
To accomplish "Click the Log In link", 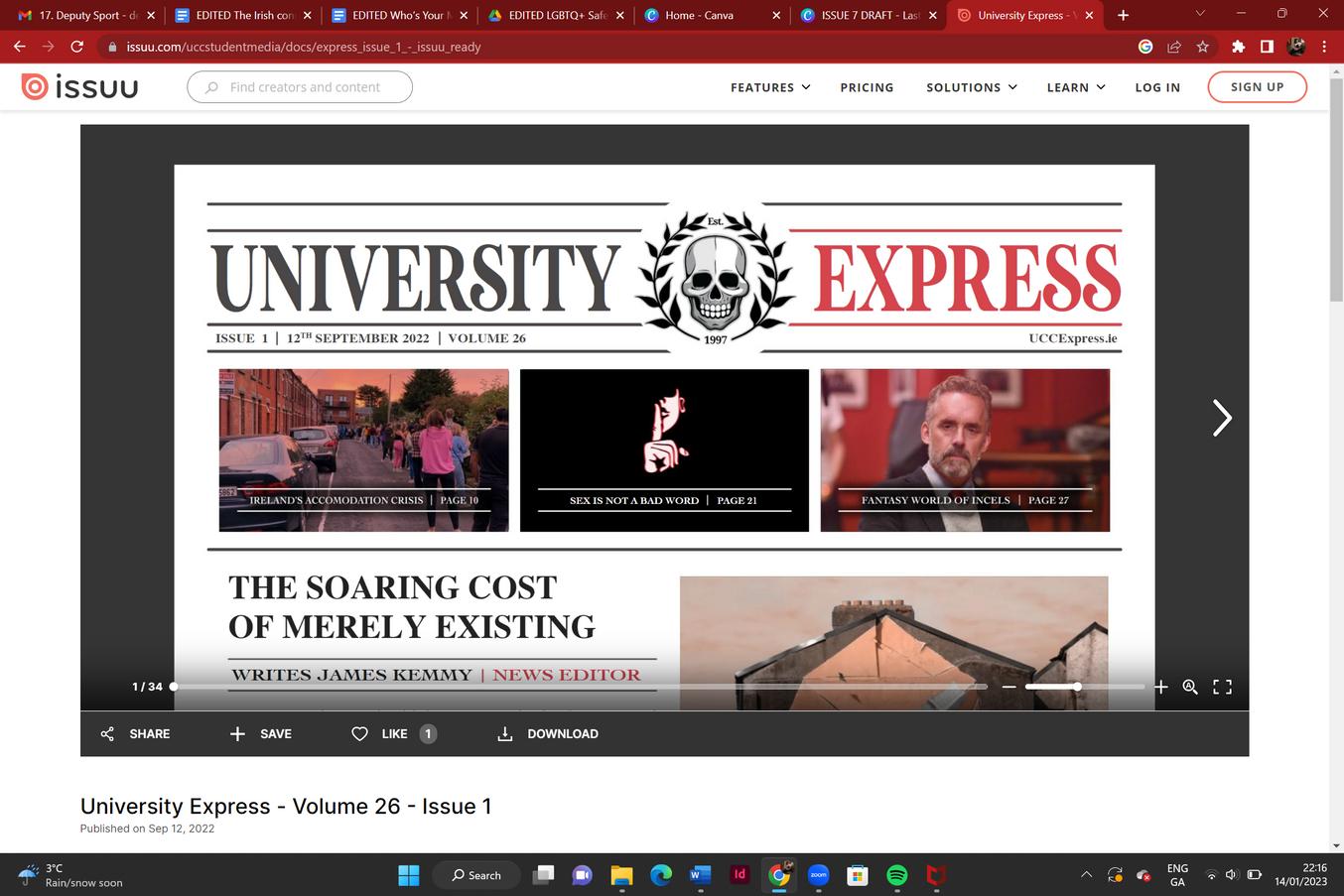I will pyautogui.click(x=1157, y=87).
